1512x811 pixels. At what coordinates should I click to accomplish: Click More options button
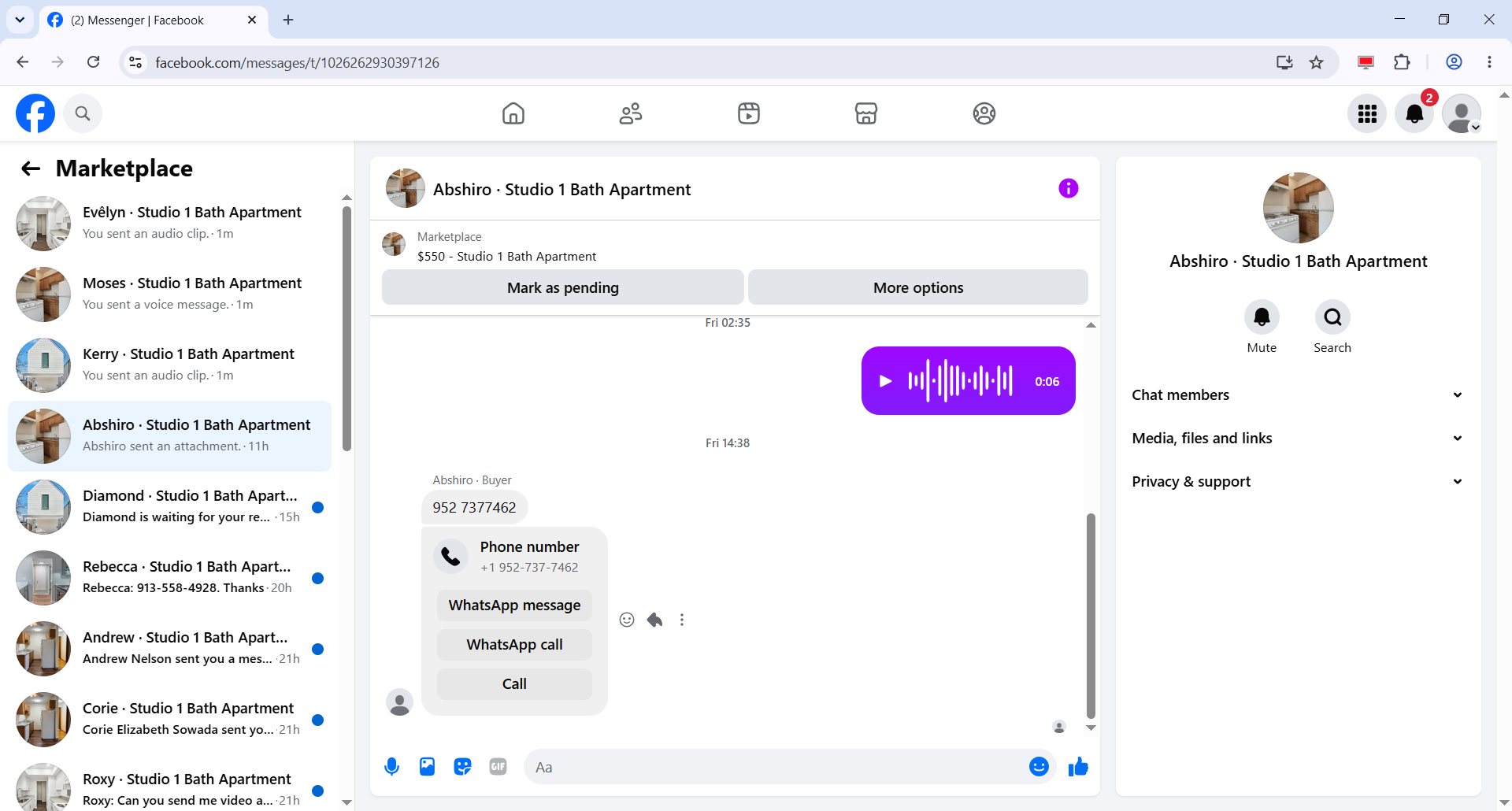tap(918, 287)
